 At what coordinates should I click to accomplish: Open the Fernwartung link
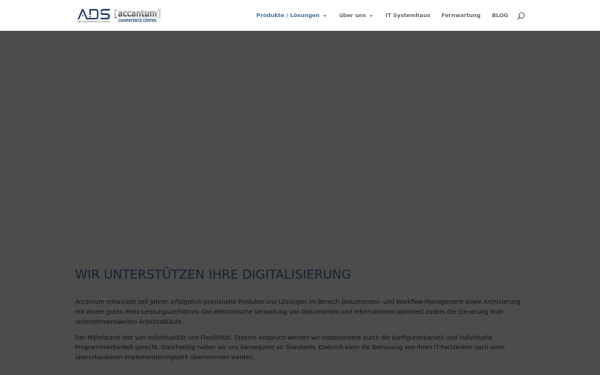[461, 15]
